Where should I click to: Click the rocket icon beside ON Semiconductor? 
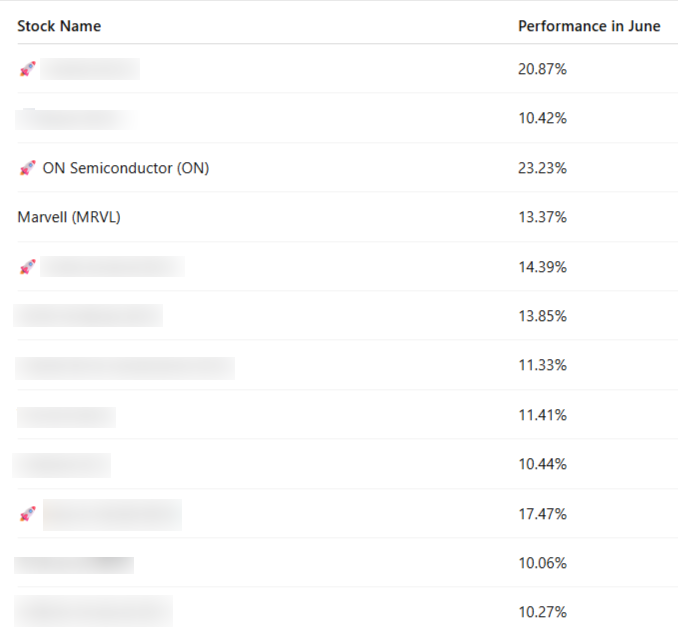27,168
